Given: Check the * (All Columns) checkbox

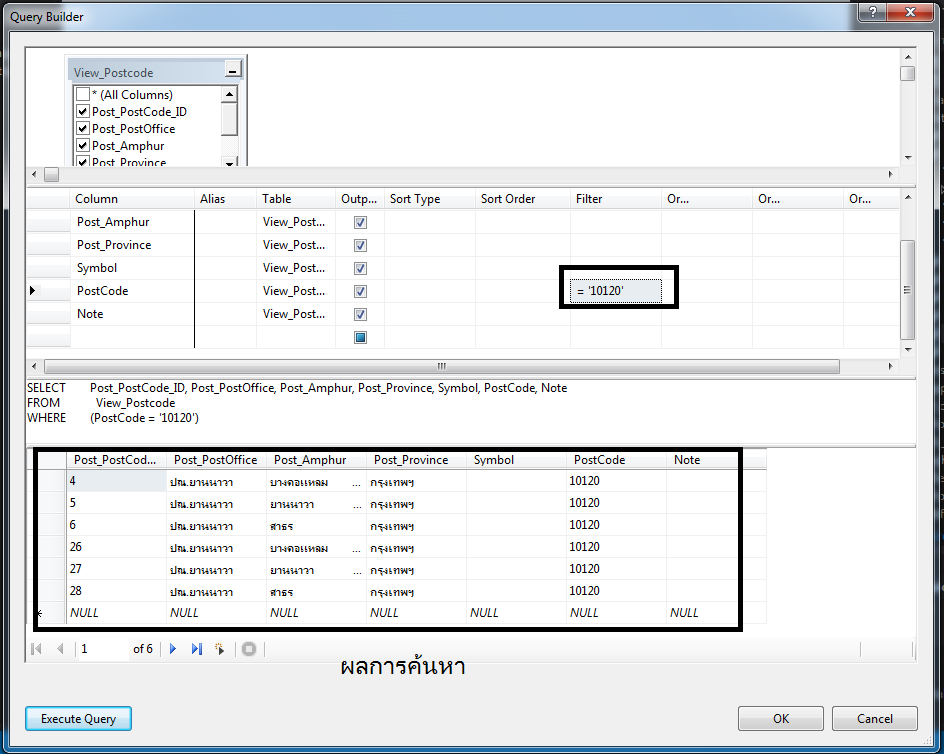Looking at the screenshot, I should click(x=83, y=94).
